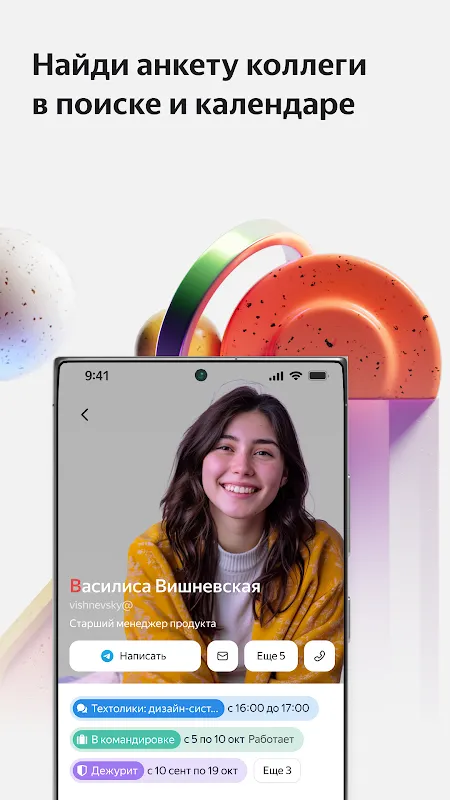Call colleague via the phone icon button

coord(319,656)
